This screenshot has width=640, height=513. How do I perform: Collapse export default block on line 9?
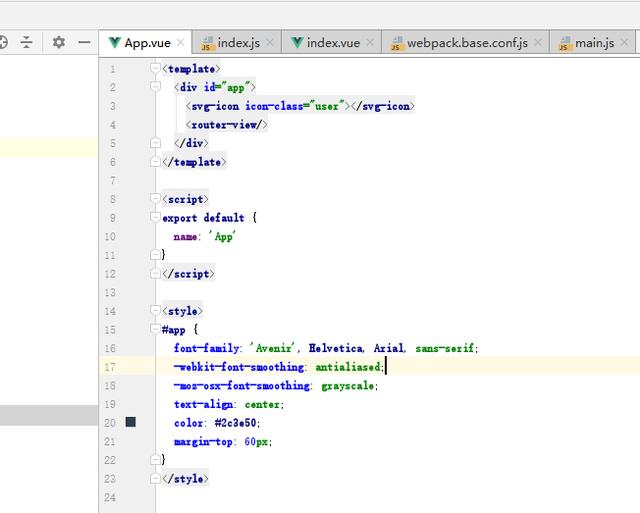[x=155, y=218]
